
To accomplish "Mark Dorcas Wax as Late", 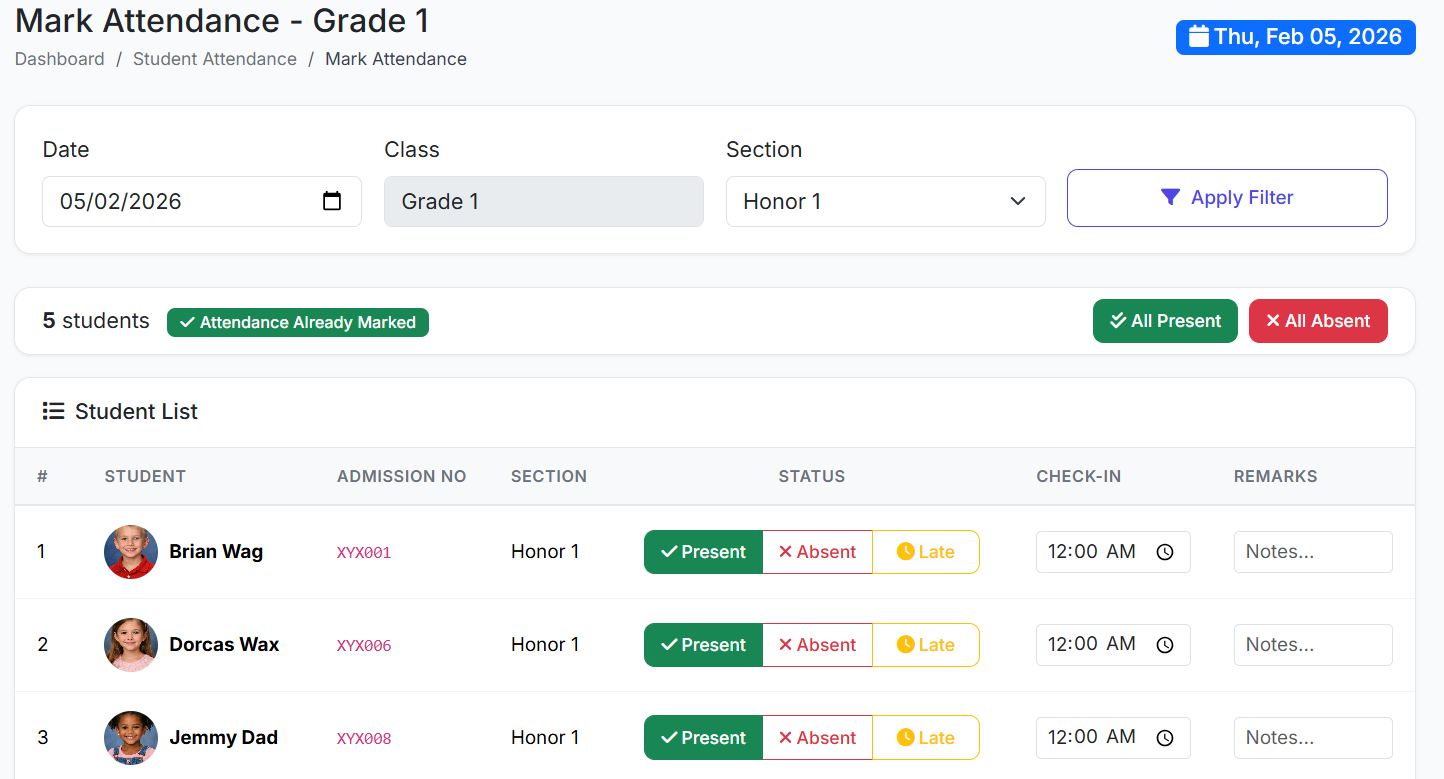I will click(925, 645).
